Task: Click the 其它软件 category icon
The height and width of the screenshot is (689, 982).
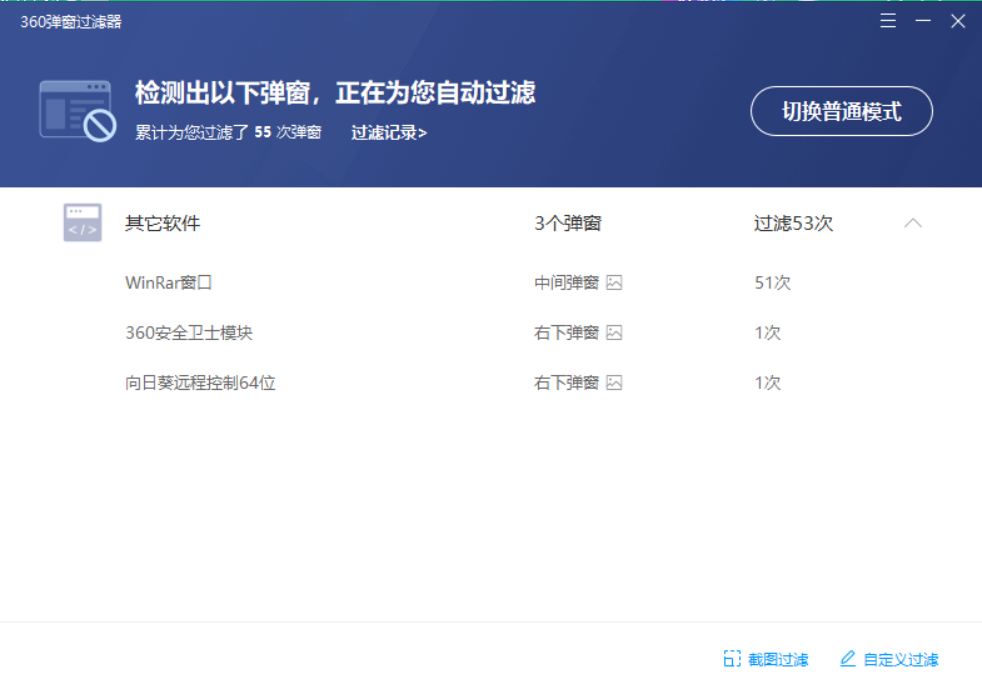Action: [x=83, y=222]
